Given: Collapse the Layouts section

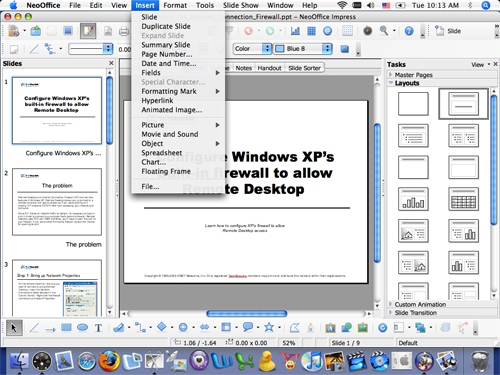Looking at the screenshot, I should [407, 83].
